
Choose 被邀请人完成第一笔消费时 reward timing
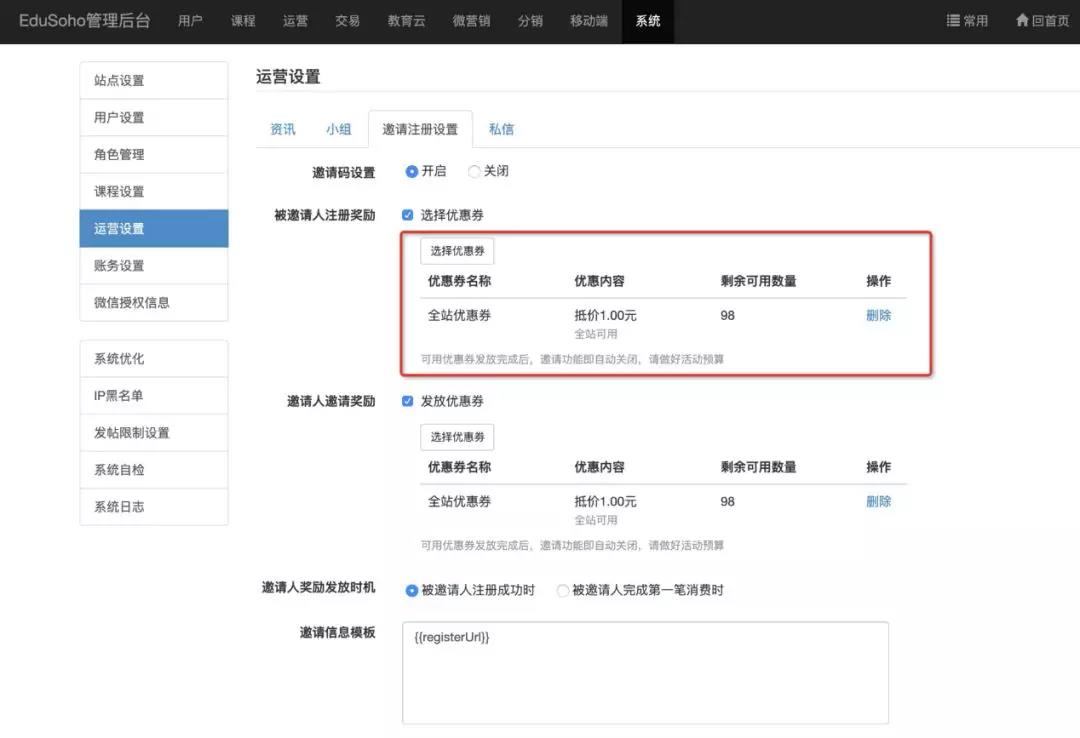563,591
